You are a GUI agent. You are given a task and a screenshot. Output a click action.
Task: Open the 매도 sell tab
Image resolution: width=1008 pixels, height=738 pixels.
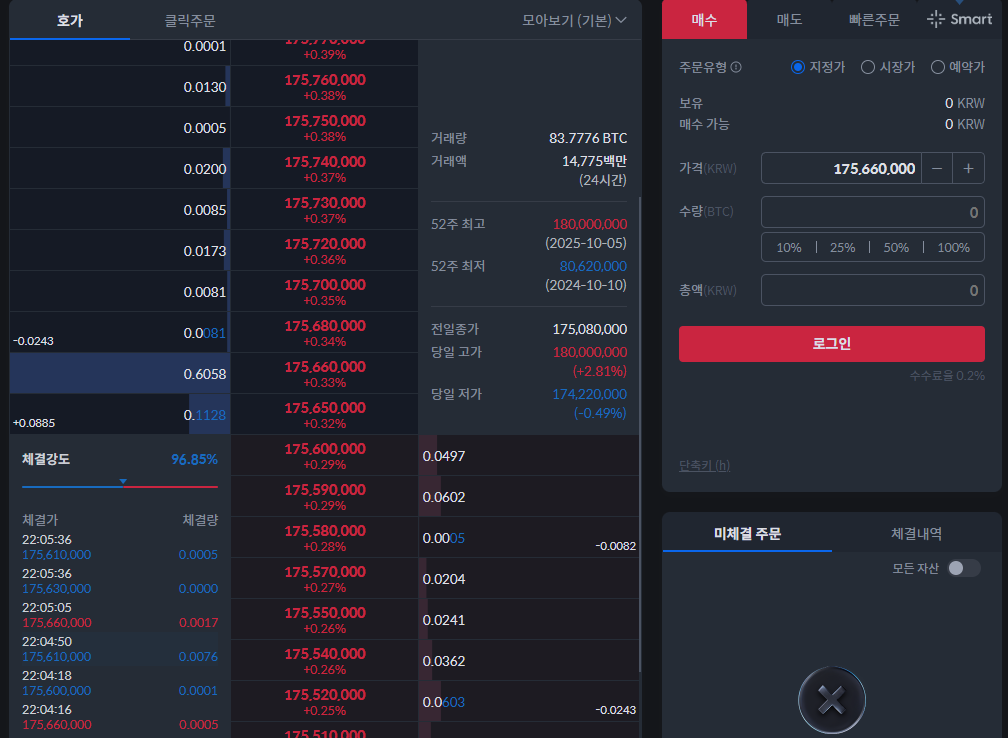(790, 19)
